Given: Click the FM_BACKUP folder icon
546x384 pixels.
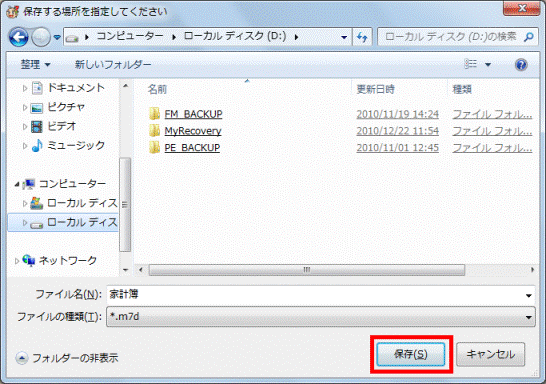Looking at the screenshot, I should pos(154,114).
